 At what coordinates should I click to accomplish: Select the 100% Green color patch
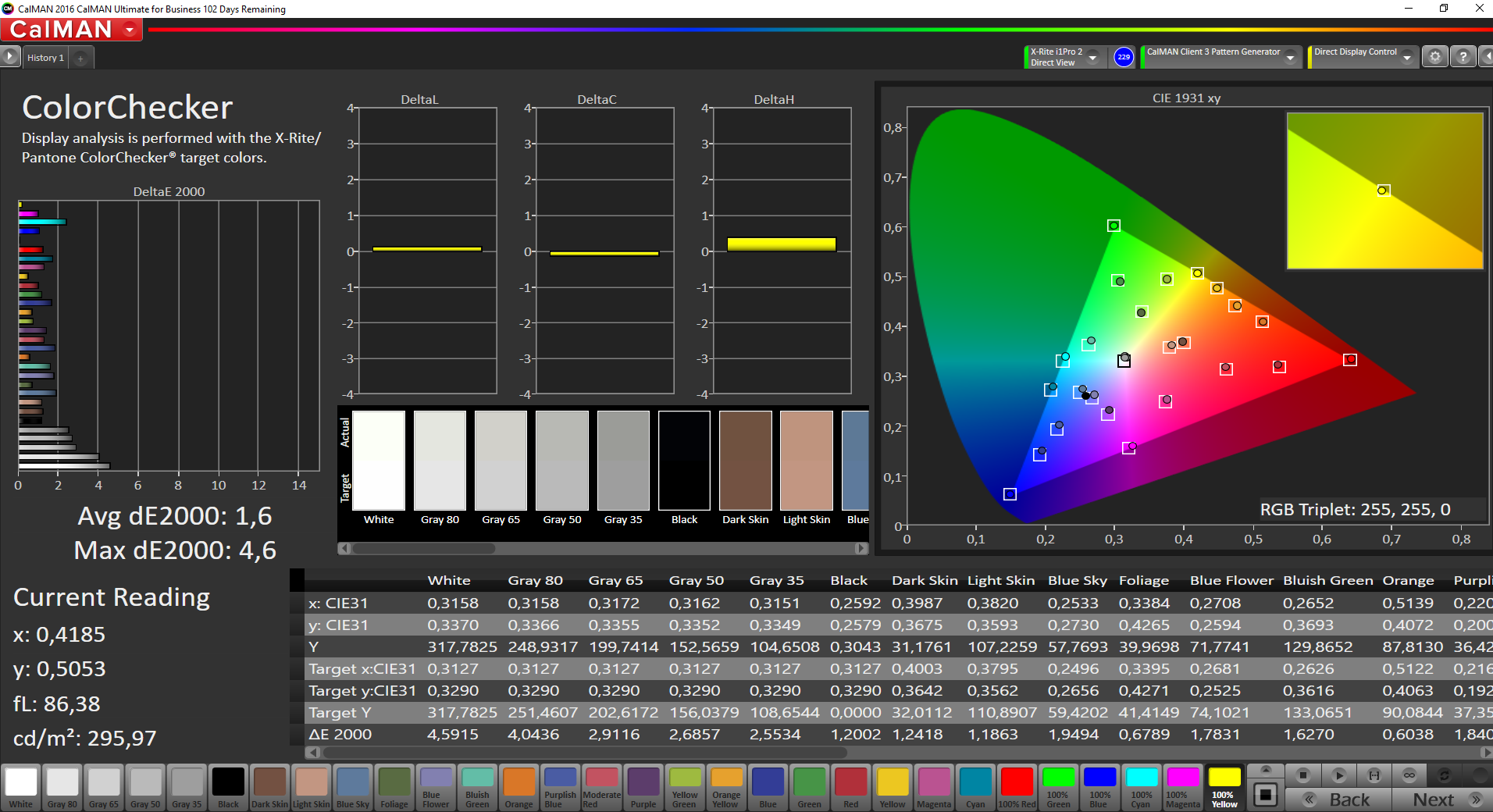pyautogui.click(x=1058, y=787)
